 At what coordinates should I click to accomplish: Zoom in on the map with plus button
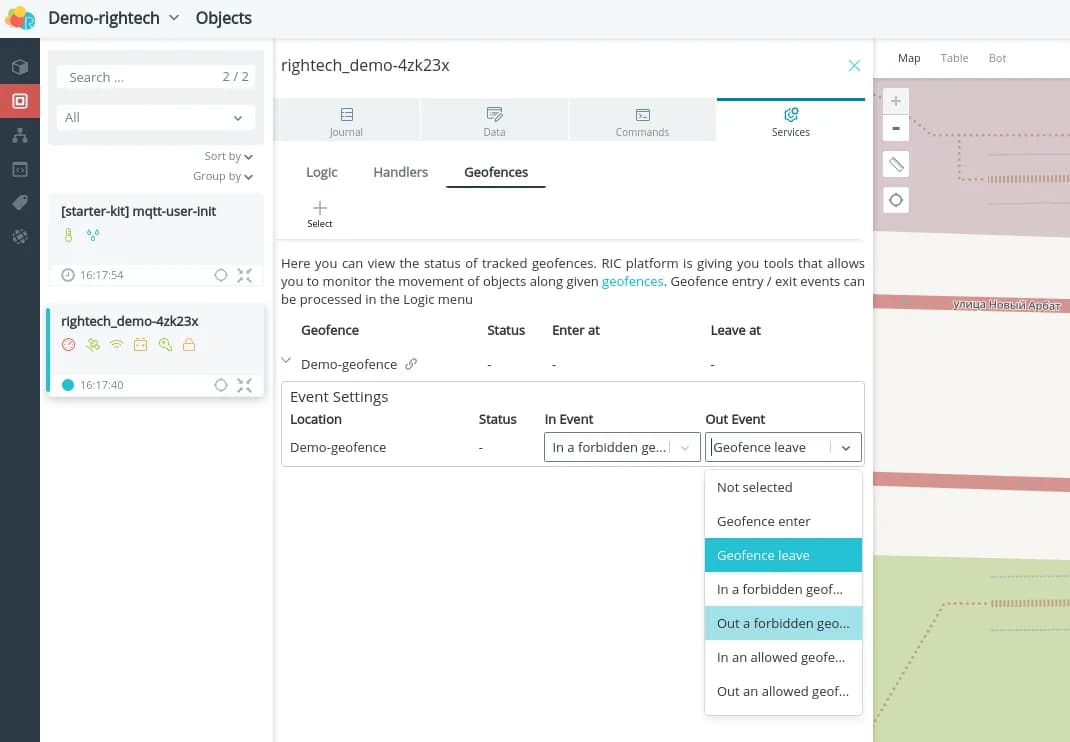(x=896, y=101)
